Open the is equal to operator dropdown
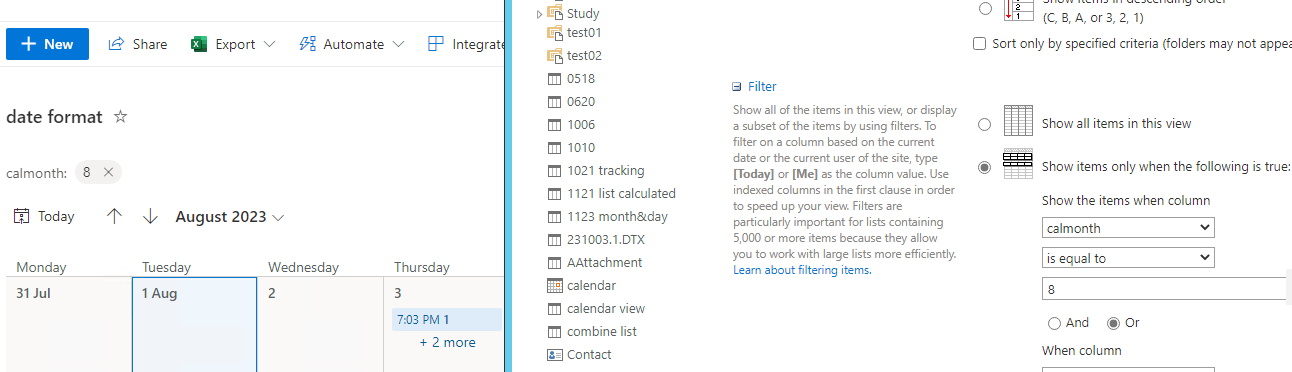1292x372 pixels. point(1128,258)
